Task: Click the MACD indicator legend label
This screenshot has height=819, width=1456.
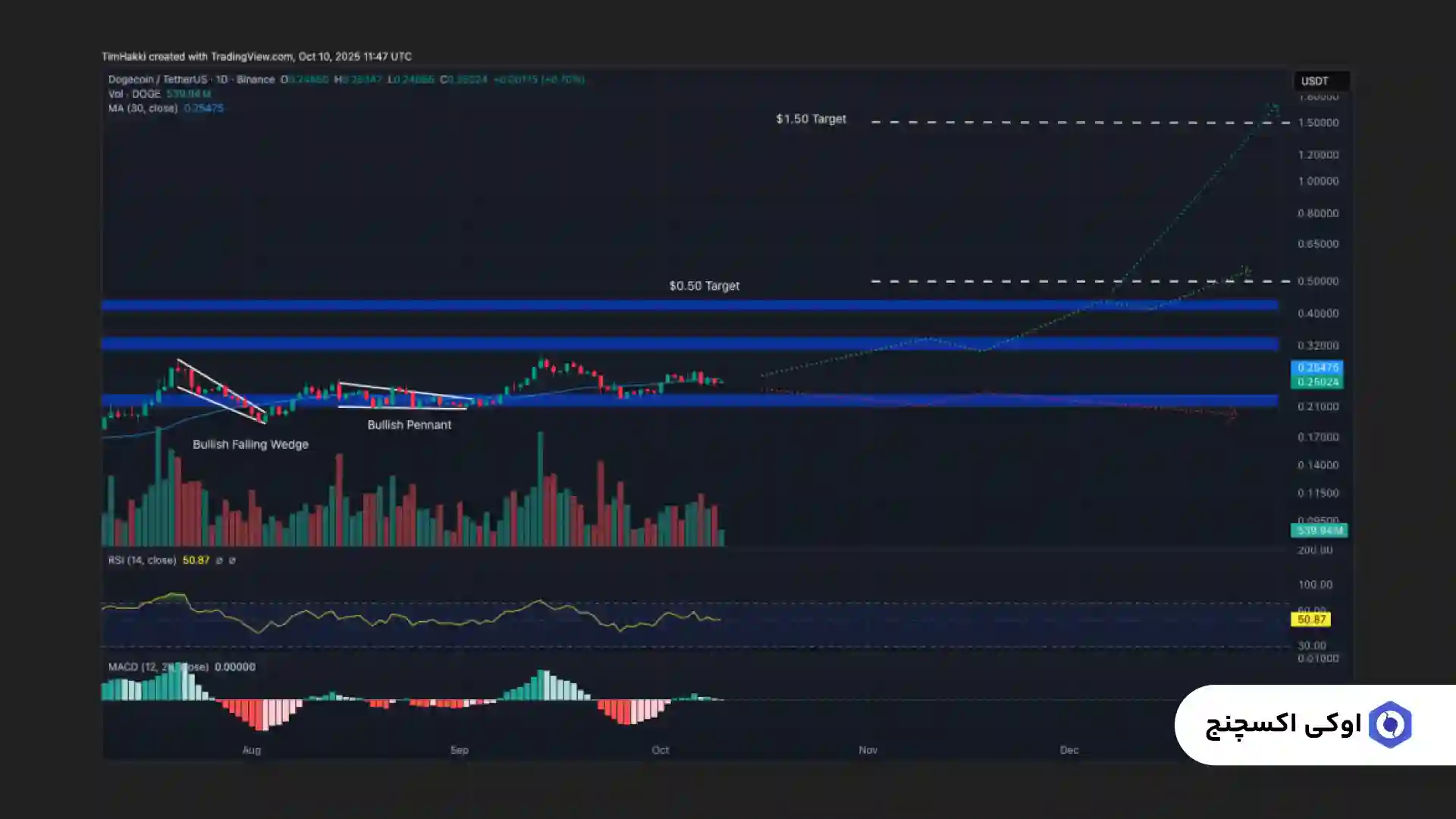Action: (158, 667)
